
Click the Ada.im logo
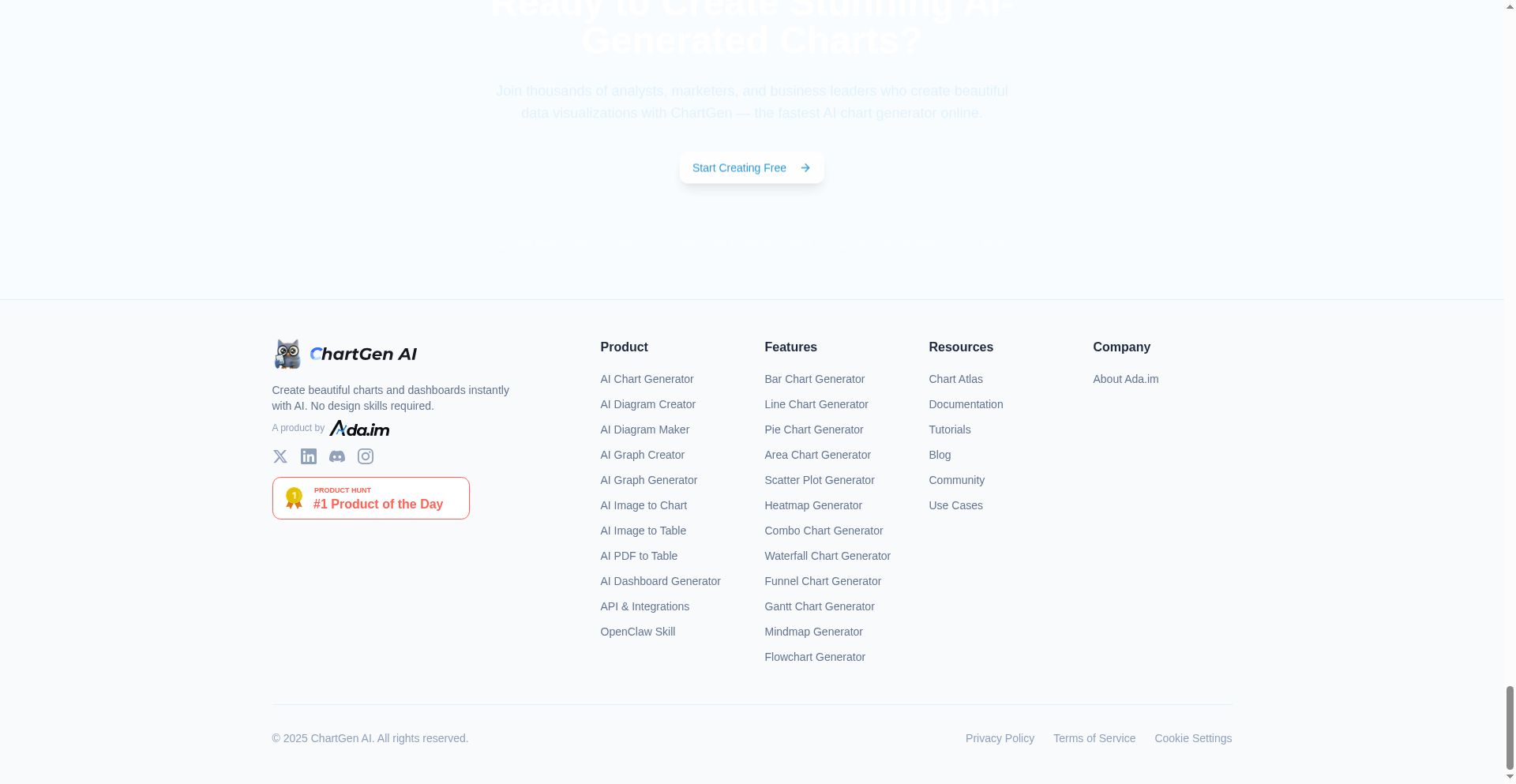point(359,428)
